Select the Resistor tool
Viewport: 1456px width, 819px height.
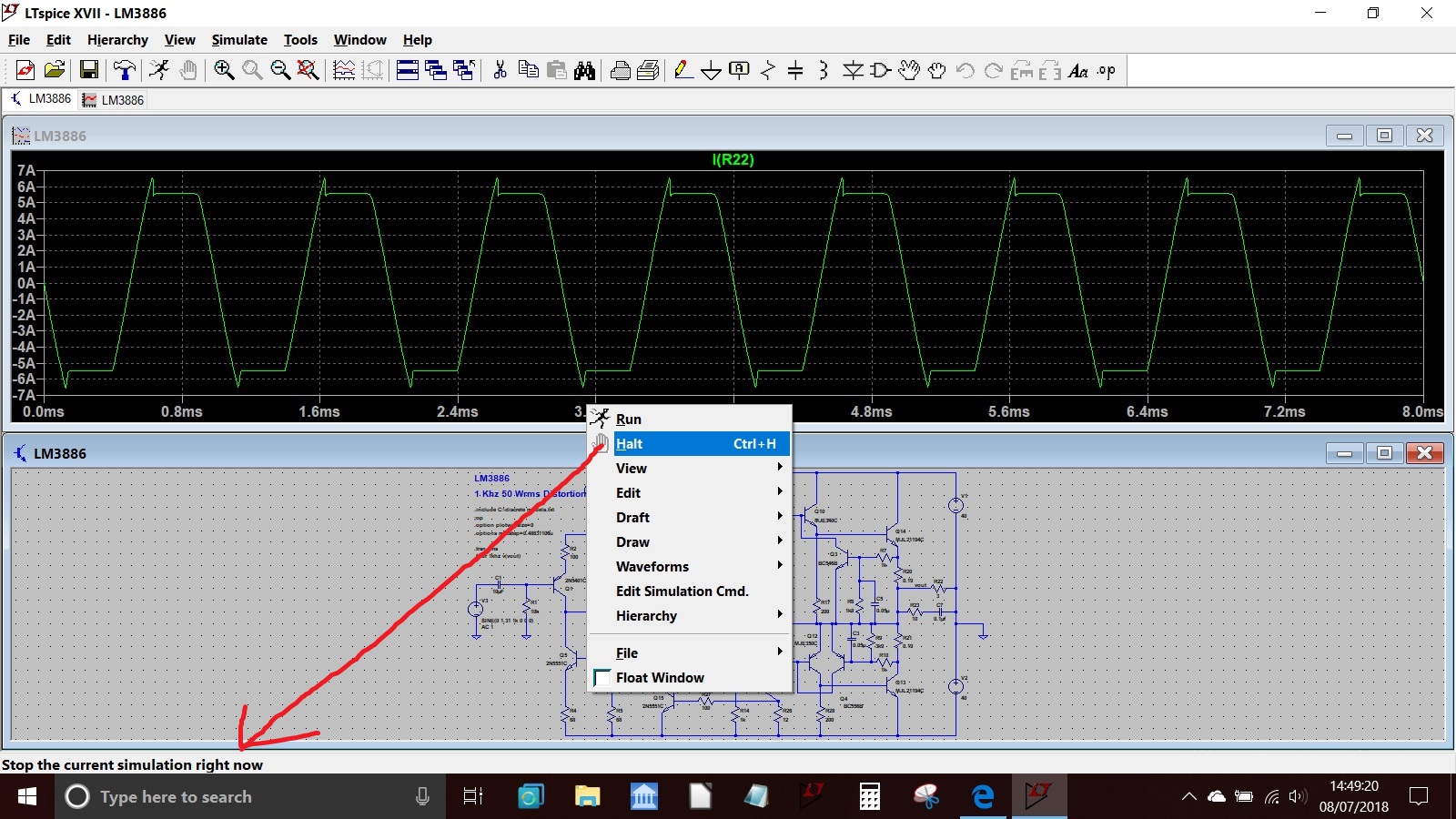pyautogui.click(x=768, y=70)
